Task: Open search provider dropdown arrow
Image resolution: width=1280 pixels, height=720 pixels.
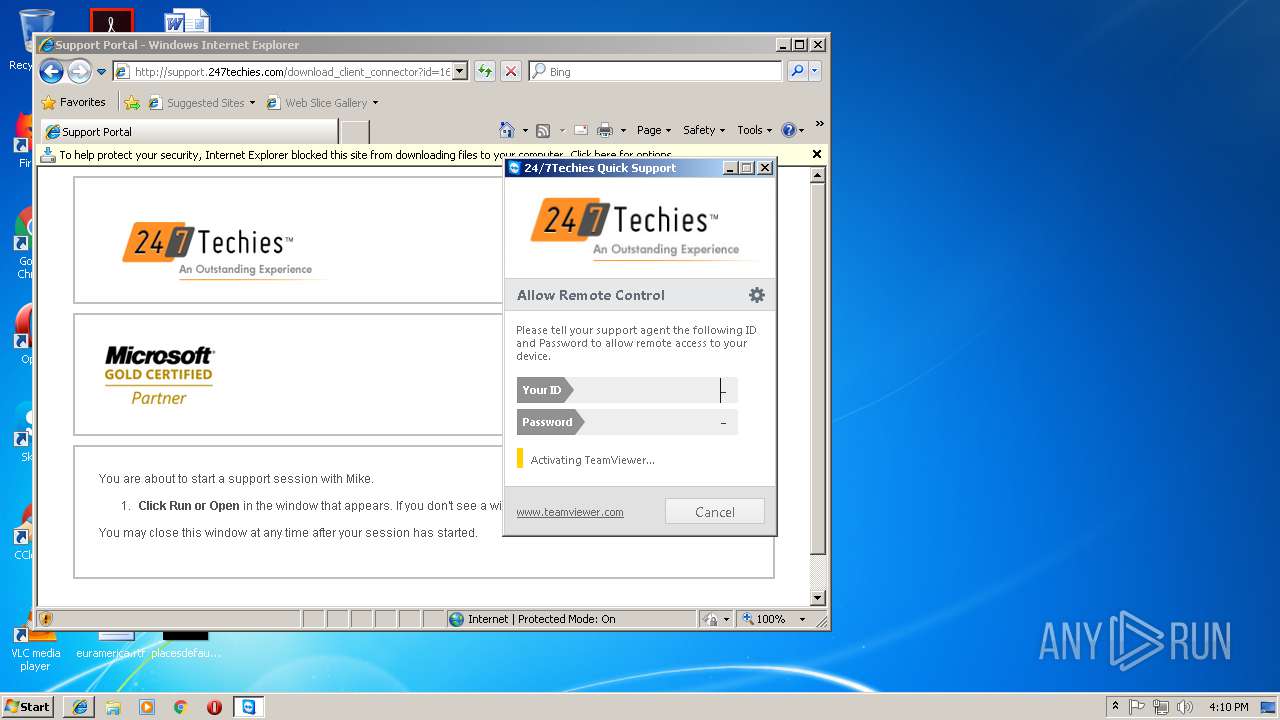Action: coord(815,71)
